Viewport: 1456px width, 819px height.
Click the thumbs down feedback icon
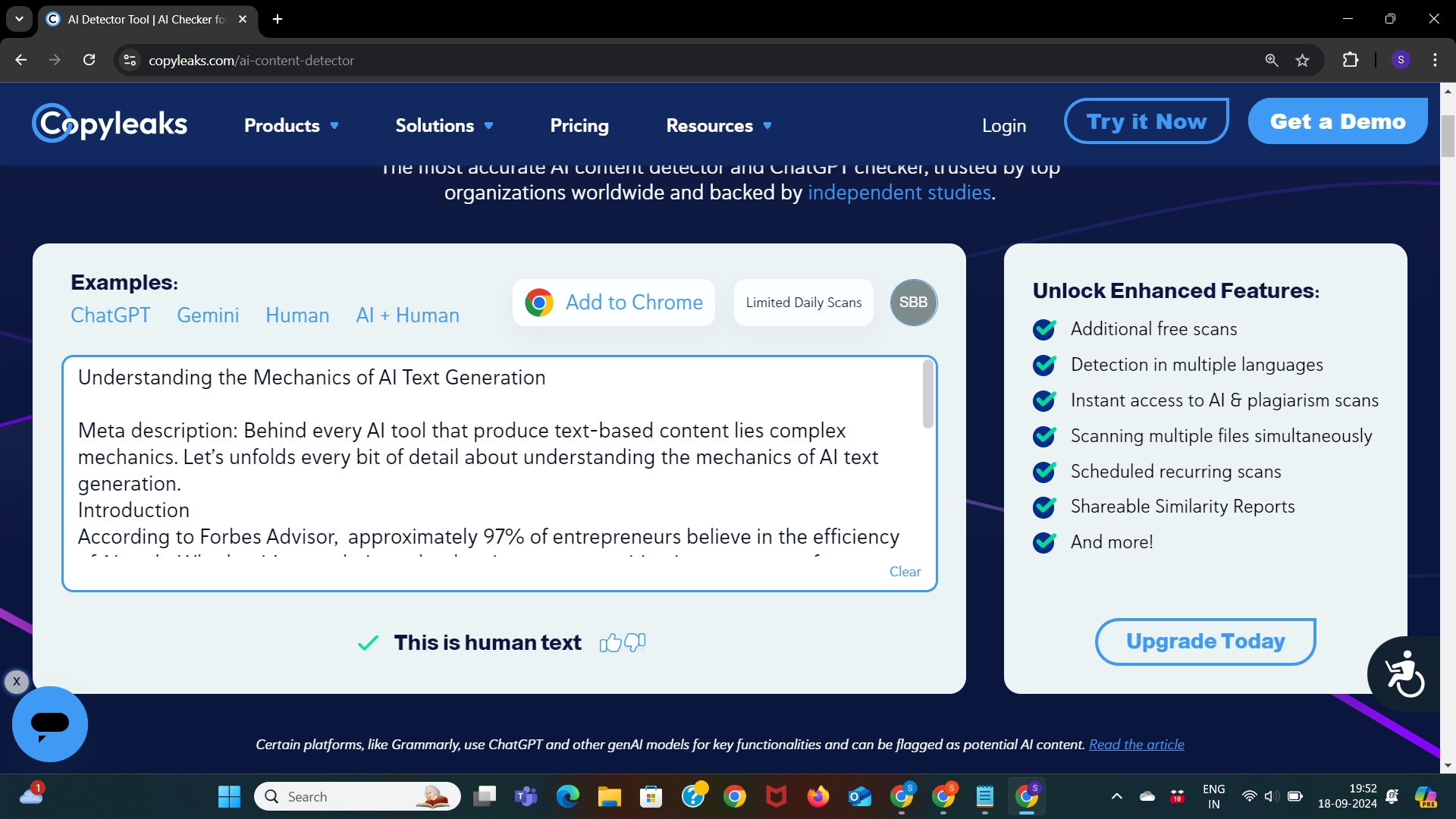635,643
